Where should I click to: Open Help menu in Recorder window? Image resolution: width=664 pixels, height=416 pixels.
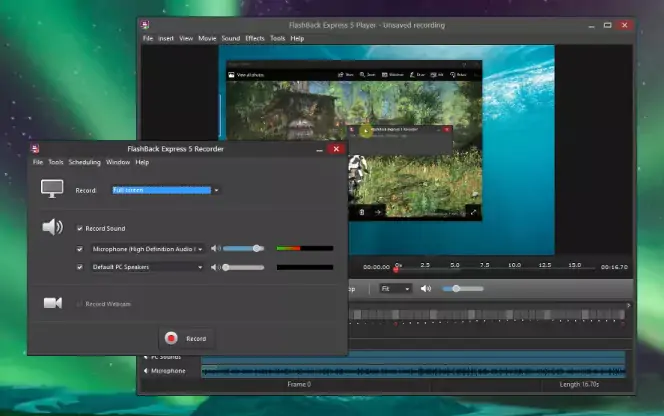pos(142,162)
